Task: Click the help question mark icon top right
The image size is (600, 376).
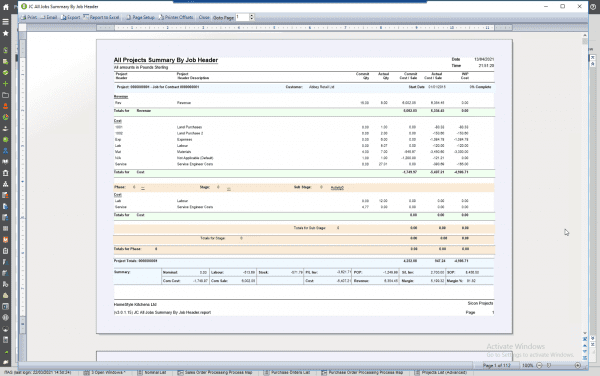Action: (x=593, y=7)
